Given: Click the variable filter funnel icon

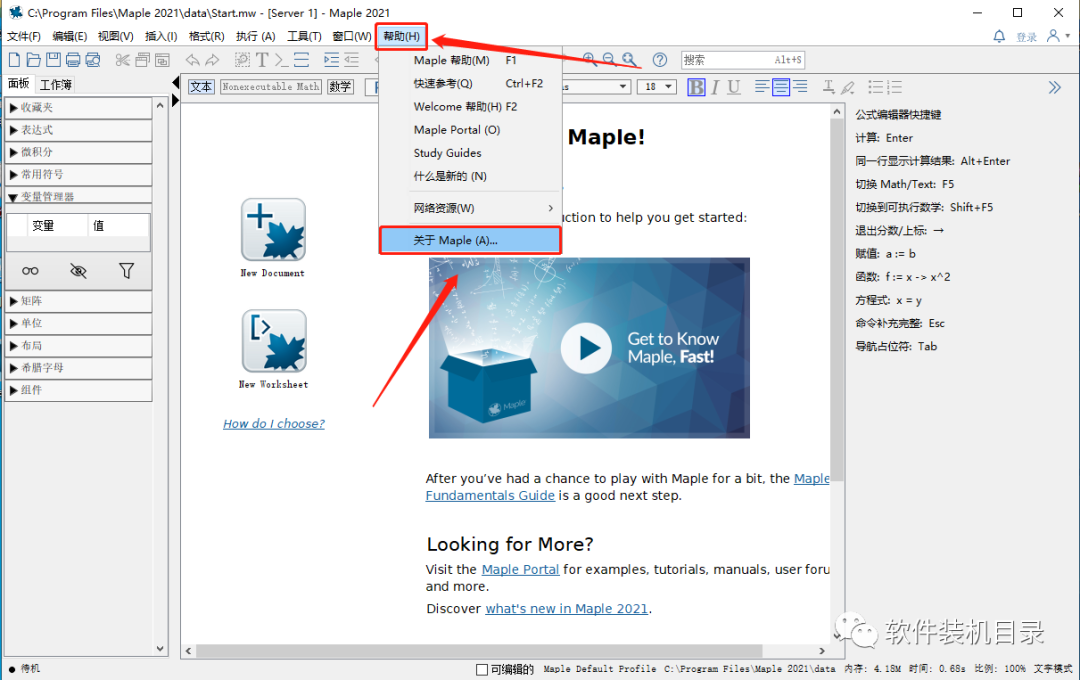Looking at the screenshot, I should point(126,271).
